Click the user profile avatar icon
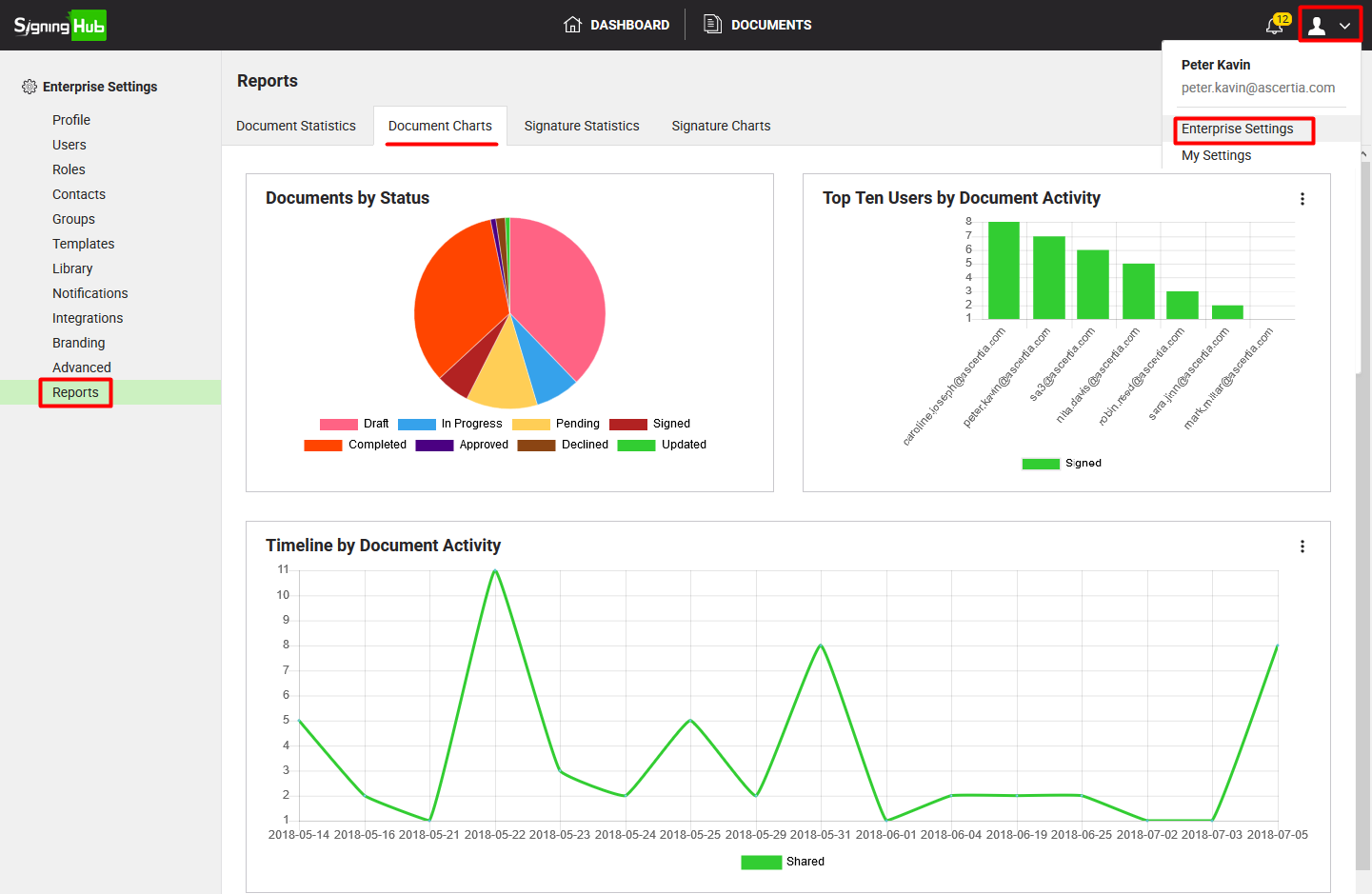This screenshot has width=1372, height=894. (1317, 26)
